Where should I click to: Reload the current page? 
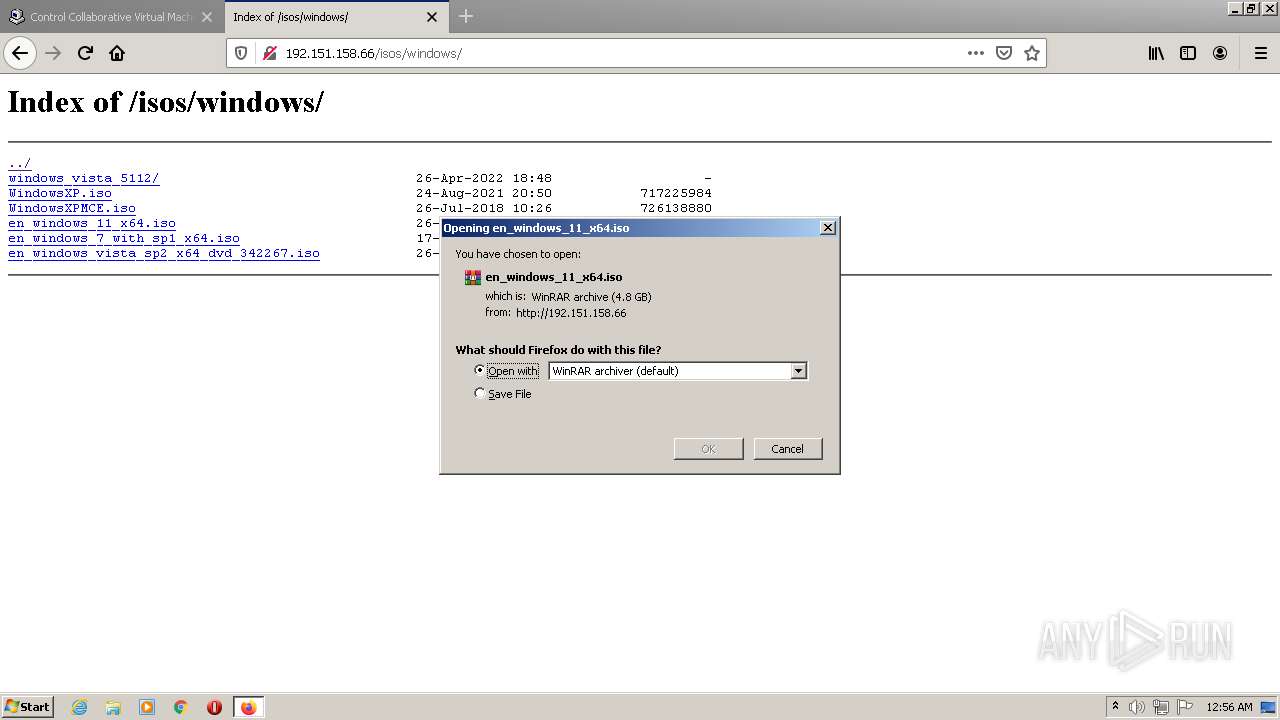[x=85, y=53]
